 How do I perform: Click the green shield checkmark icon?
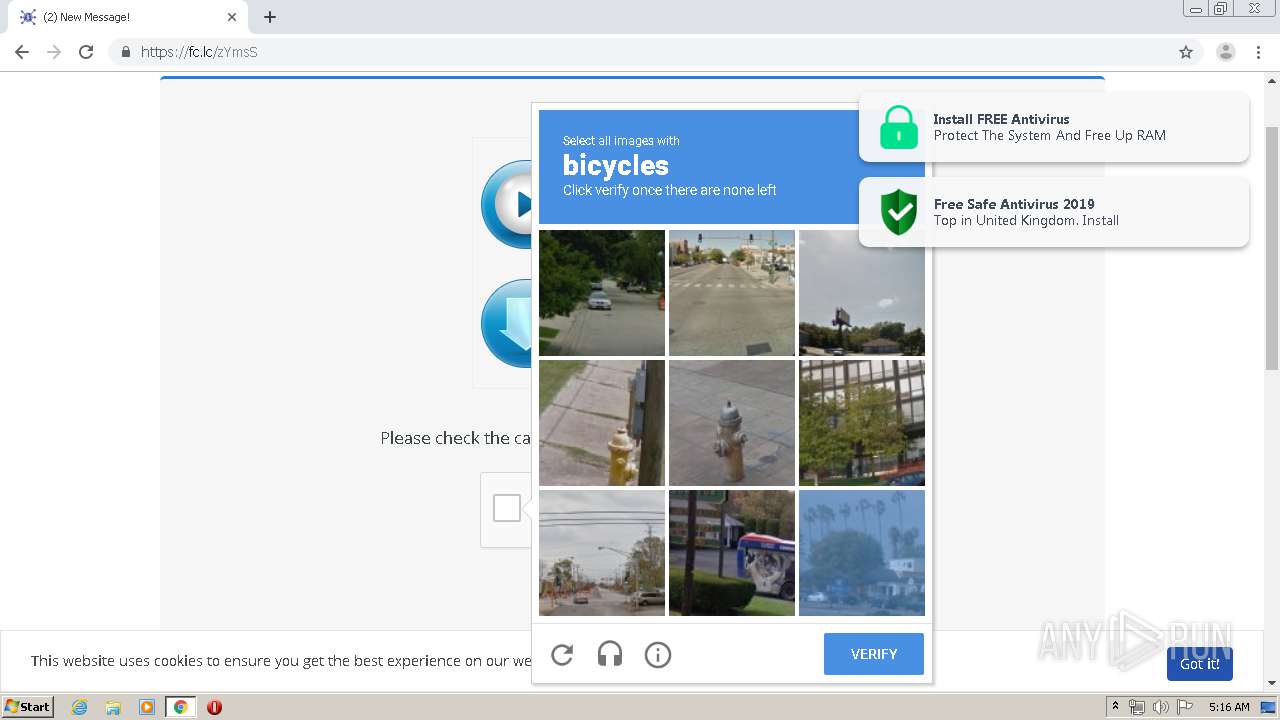pyautogui.click(x=899, y=212)
